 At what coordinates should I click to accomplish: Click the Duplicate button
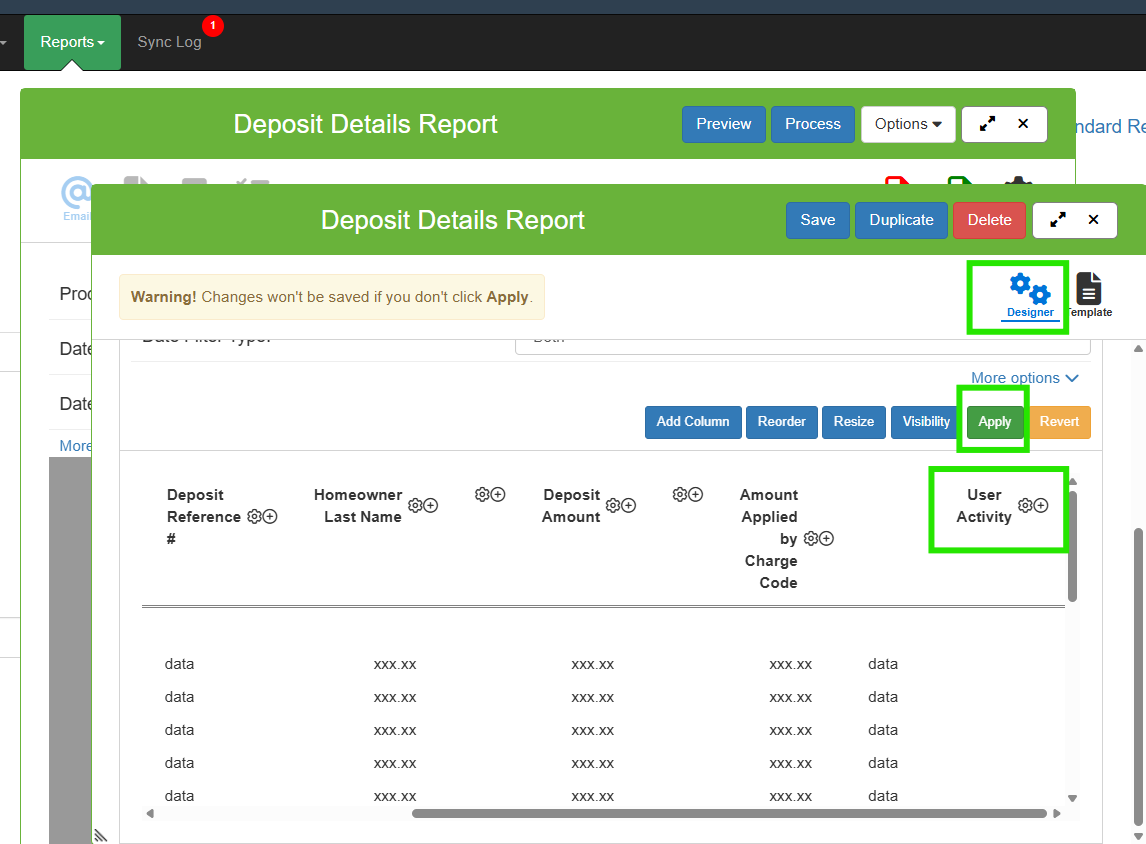coord(901,220)
